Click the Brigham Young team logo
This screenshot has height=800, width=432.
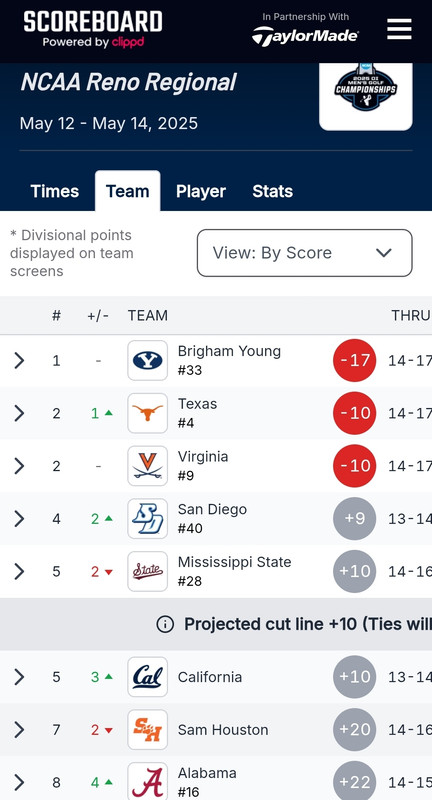[147, 360]
